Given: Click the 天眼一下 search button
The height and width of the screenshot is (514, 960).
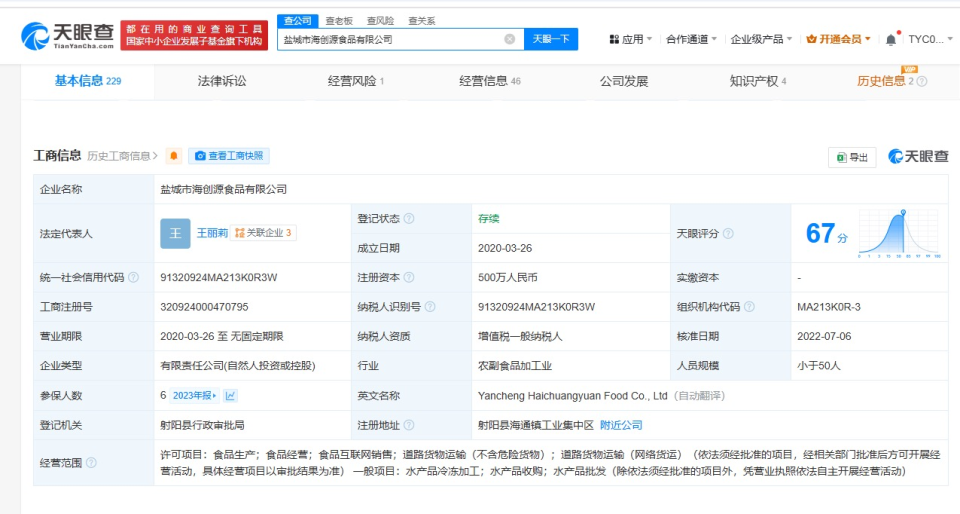Looking at the screenshot, I should (551, 39).
